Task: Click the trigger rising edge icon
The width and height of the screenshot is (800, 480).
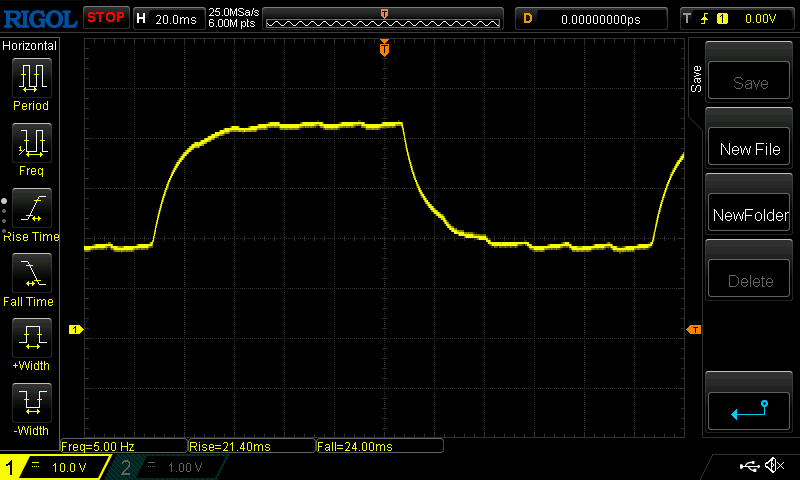Action: pos(705,19)
